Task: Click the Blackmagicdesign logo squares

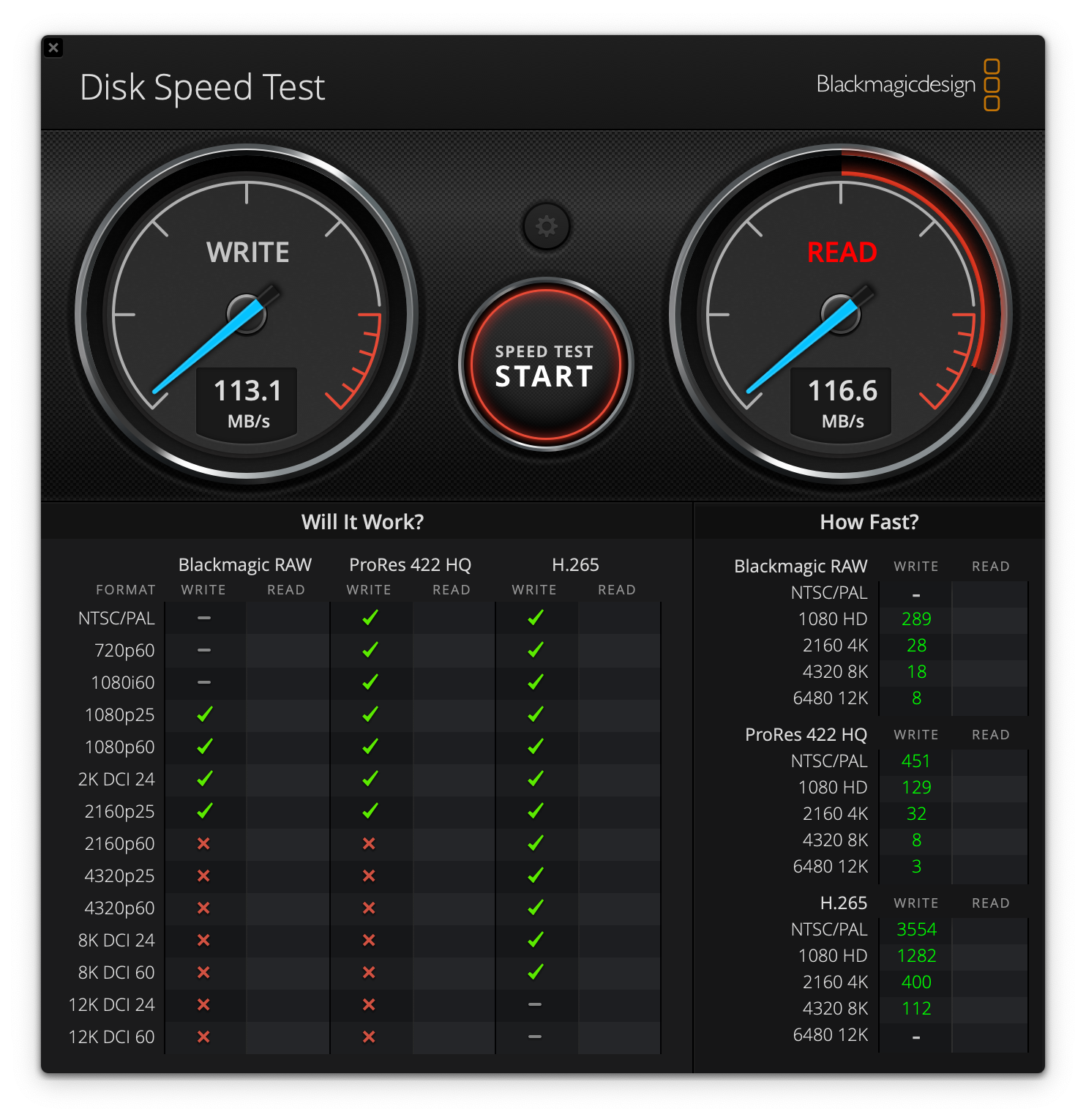Action: click(x=991, y=85)
